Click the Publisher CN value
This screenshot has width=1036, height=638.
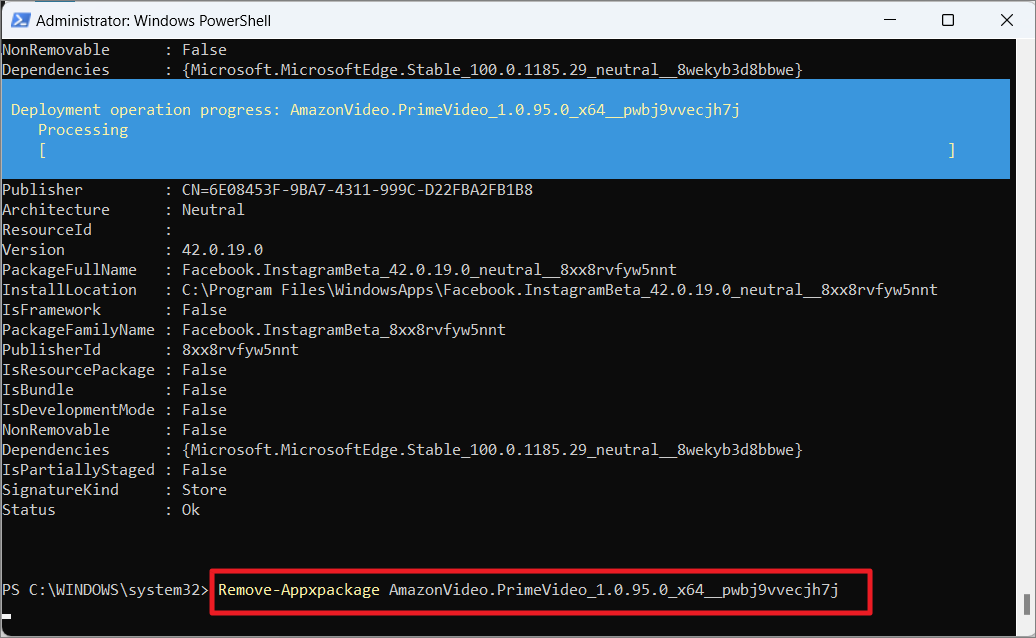tap(357, 190)
